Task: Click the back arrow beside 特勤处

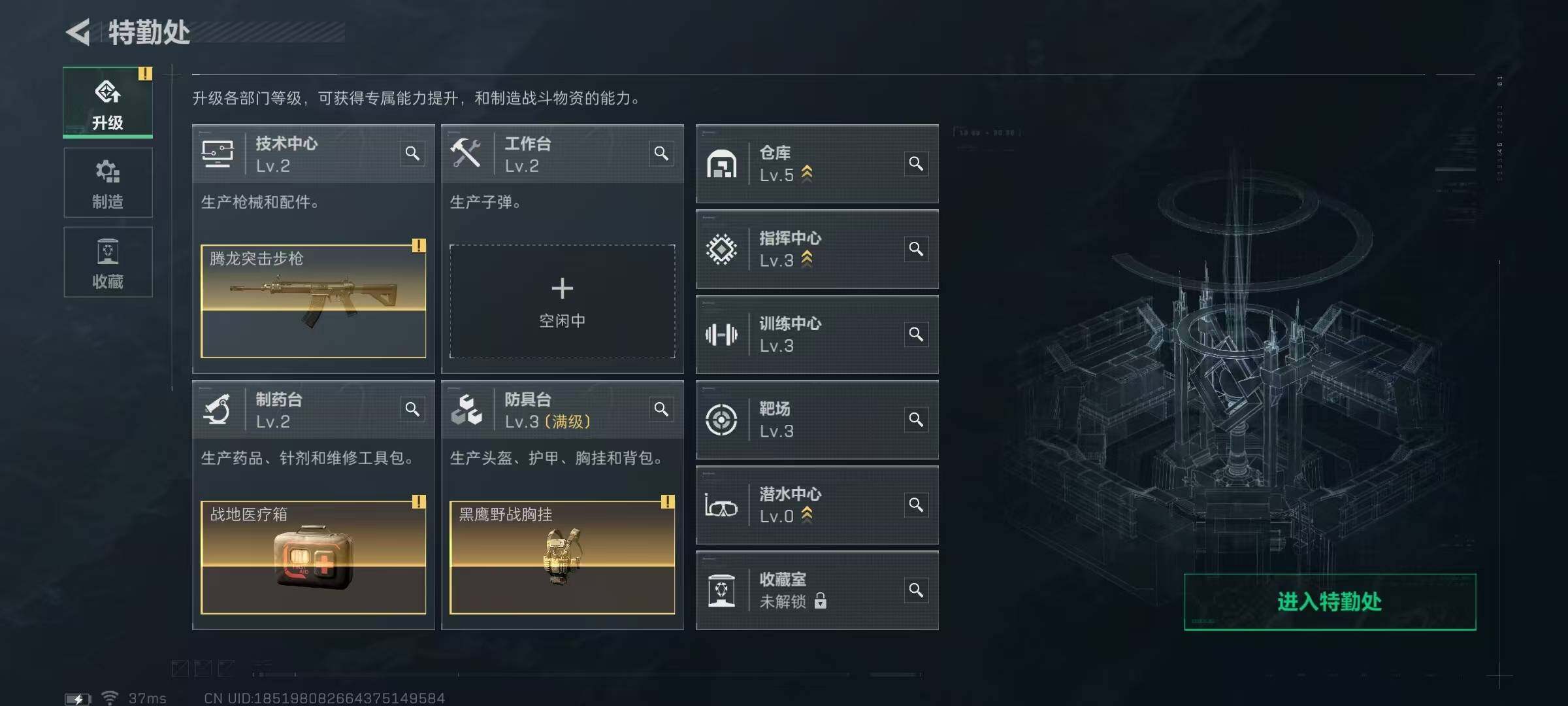Action: coord(78,32)
